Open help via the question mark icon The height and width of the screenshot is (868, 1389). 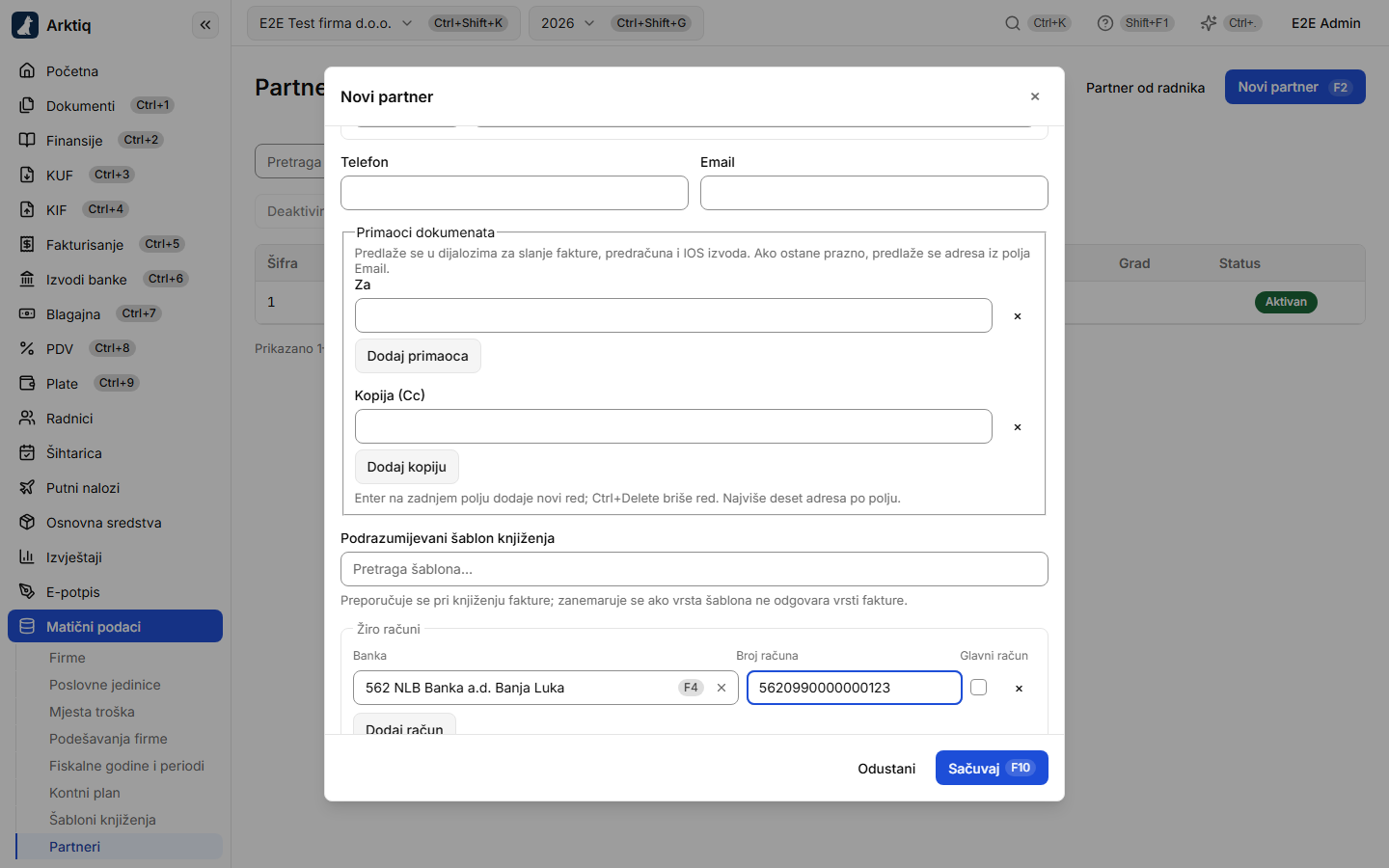coord(1105,23)
